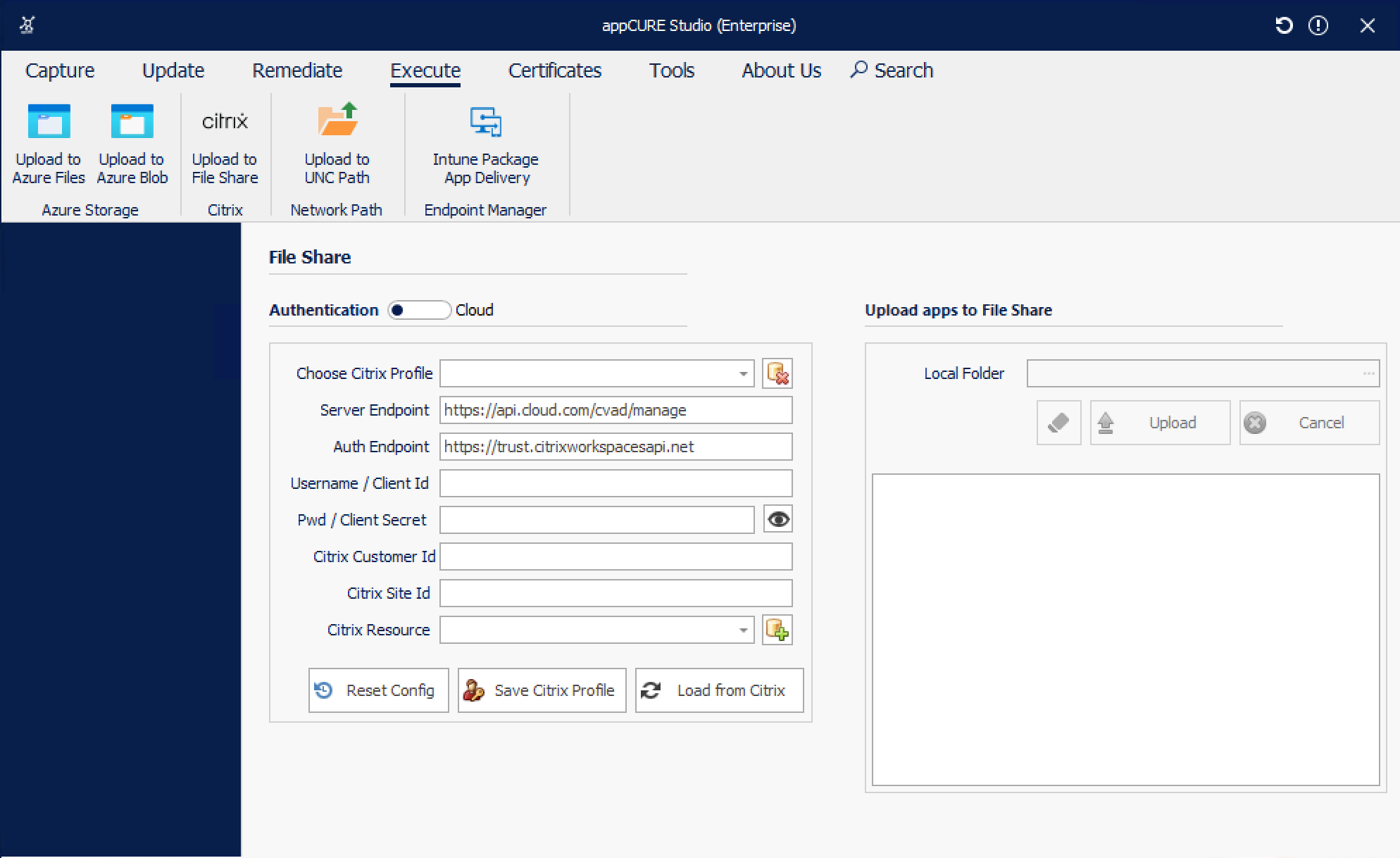Click the info alert icon in title bar
The height and width of the screenshot is (858, 1400).
(x=1318, y=26)
